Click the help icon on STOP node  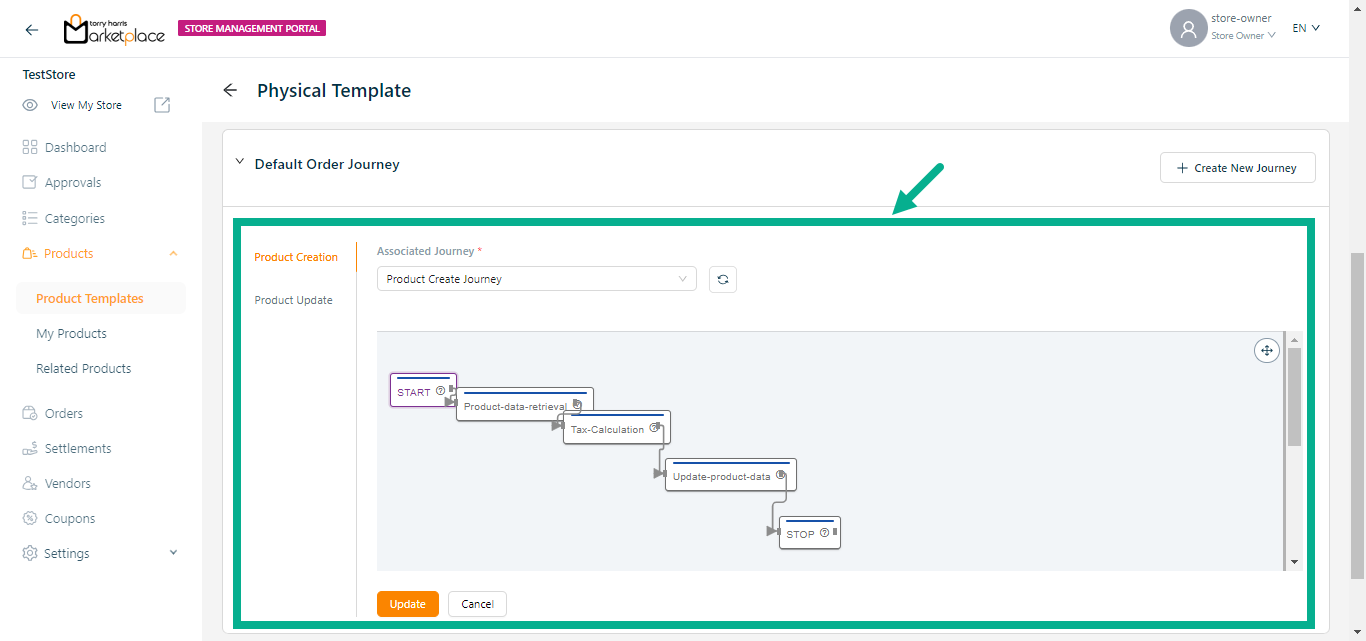tap(824, 533)
